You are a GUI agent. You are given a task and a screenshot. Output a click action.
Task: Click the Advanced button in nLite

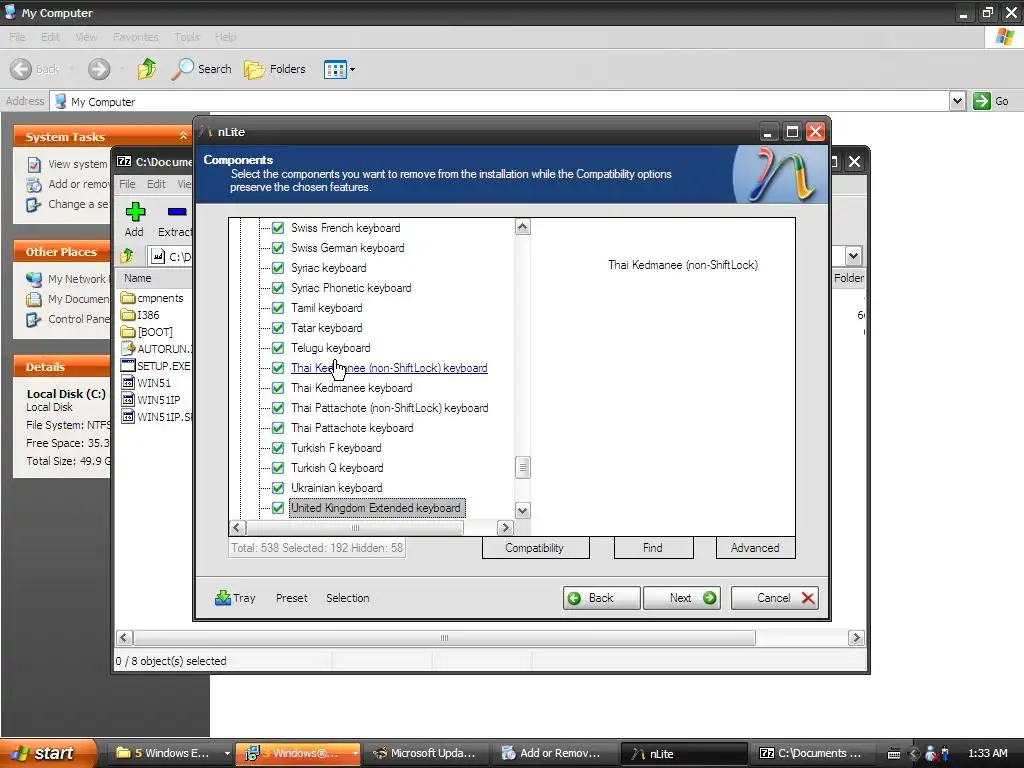(755, 548)
